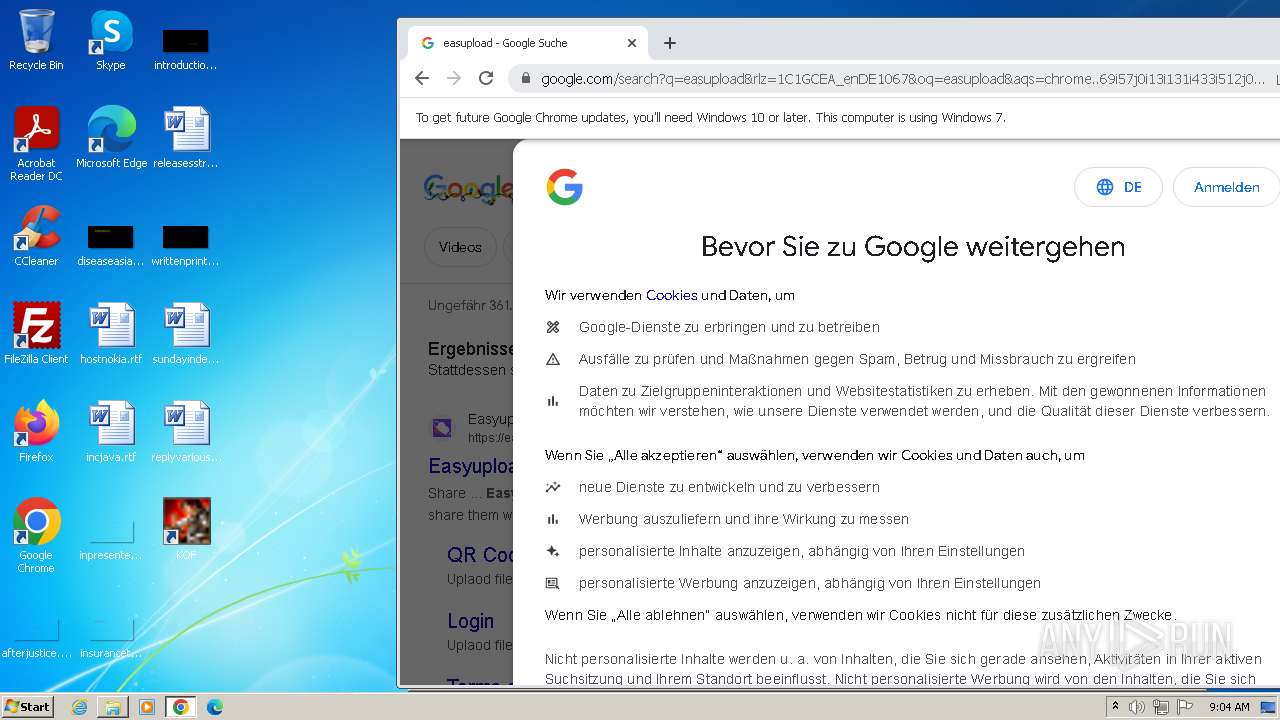Image resolution: width=1280 pixels, height=720 pixels.
Task: Follow the Cookies link in consent dialog
Action: point(671,295)
